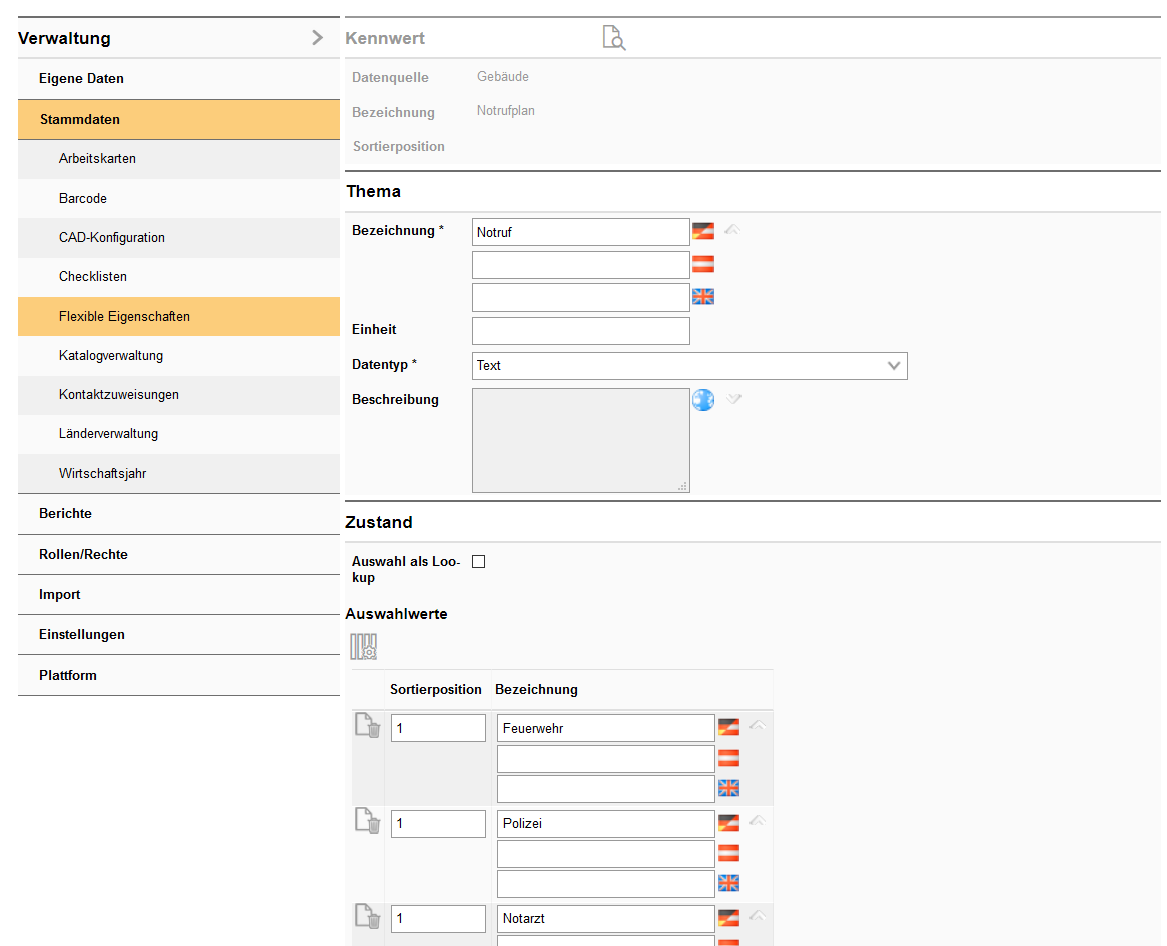Screen dimensions: 1167x946
Task: Click Austrian flag under Feuerwehr entry
Action: click(x=728, y=759)
